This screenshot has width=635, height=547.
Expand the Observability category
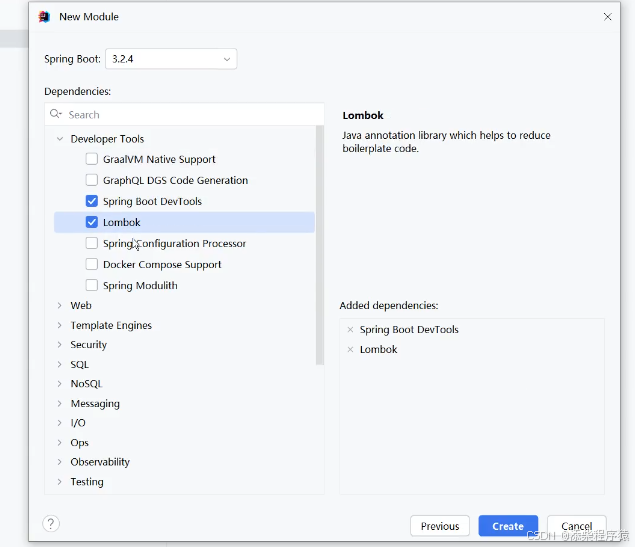(60, 462)
